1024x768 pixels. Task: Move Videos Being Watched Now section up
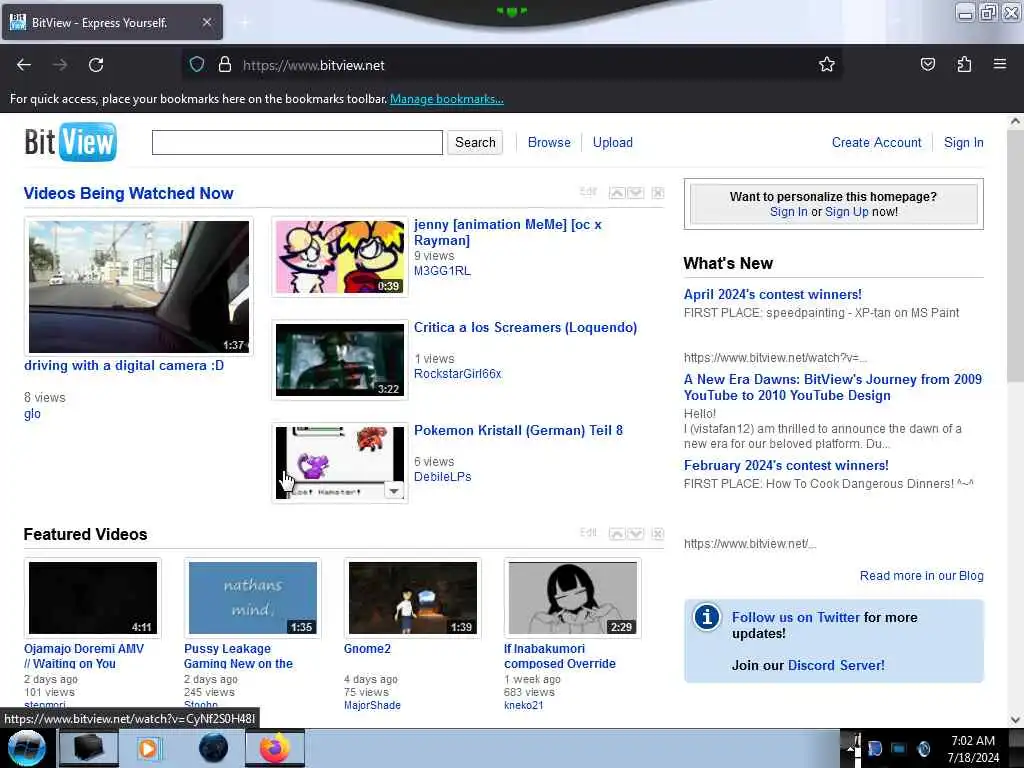[x=616, y=193]
